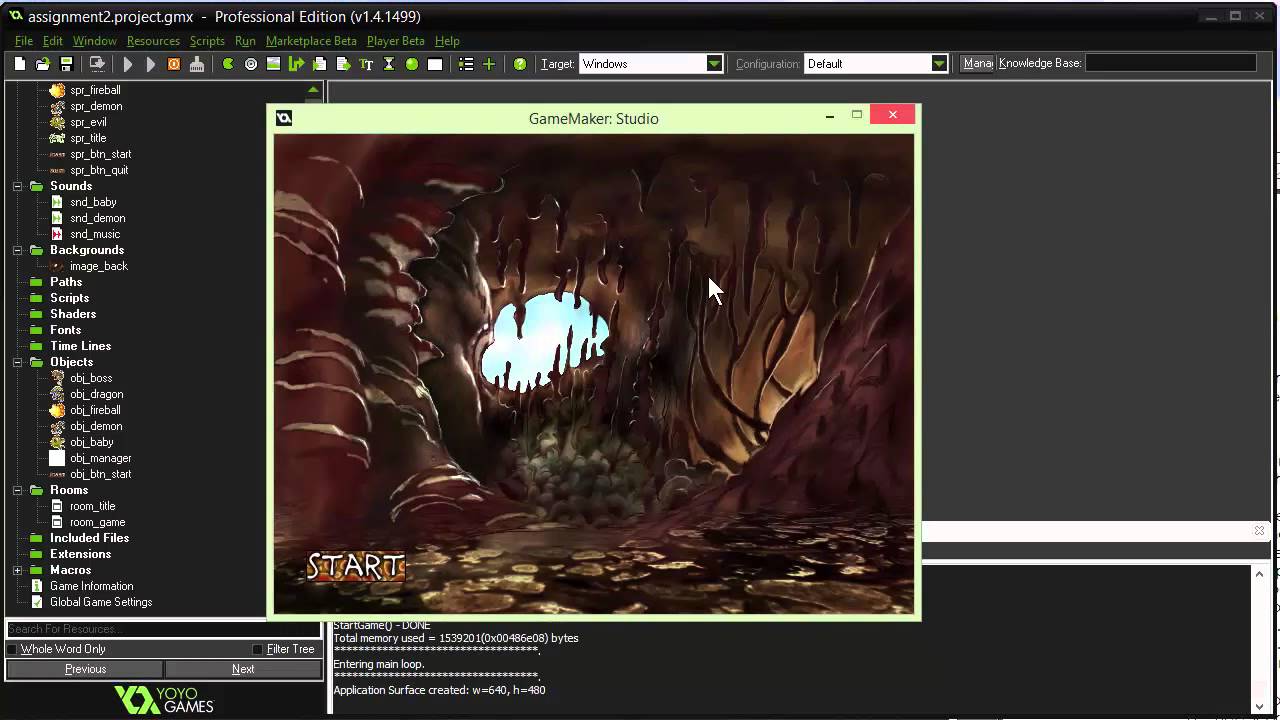Click the green plus toolbar icon

[x=489, y=64]
